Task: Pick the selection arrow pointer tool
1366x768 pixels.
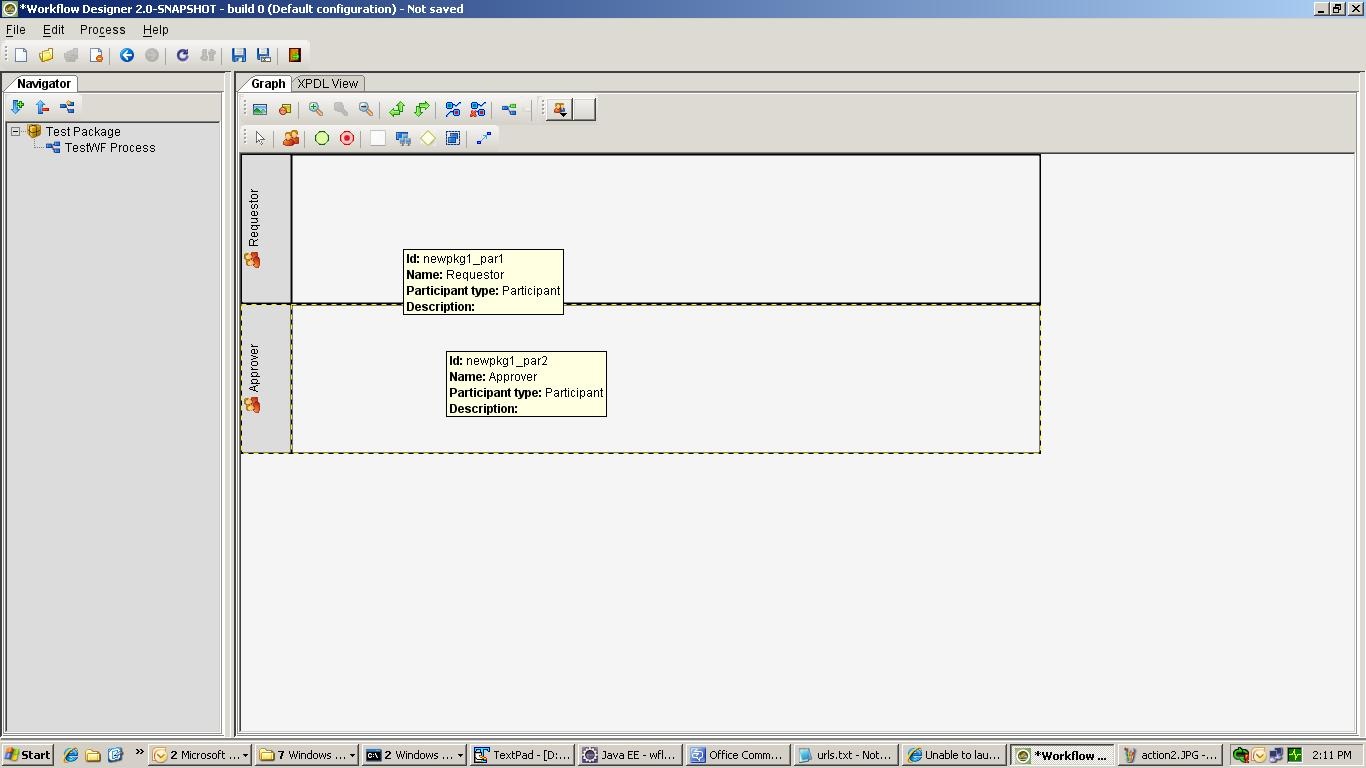Action: point(260,138)
